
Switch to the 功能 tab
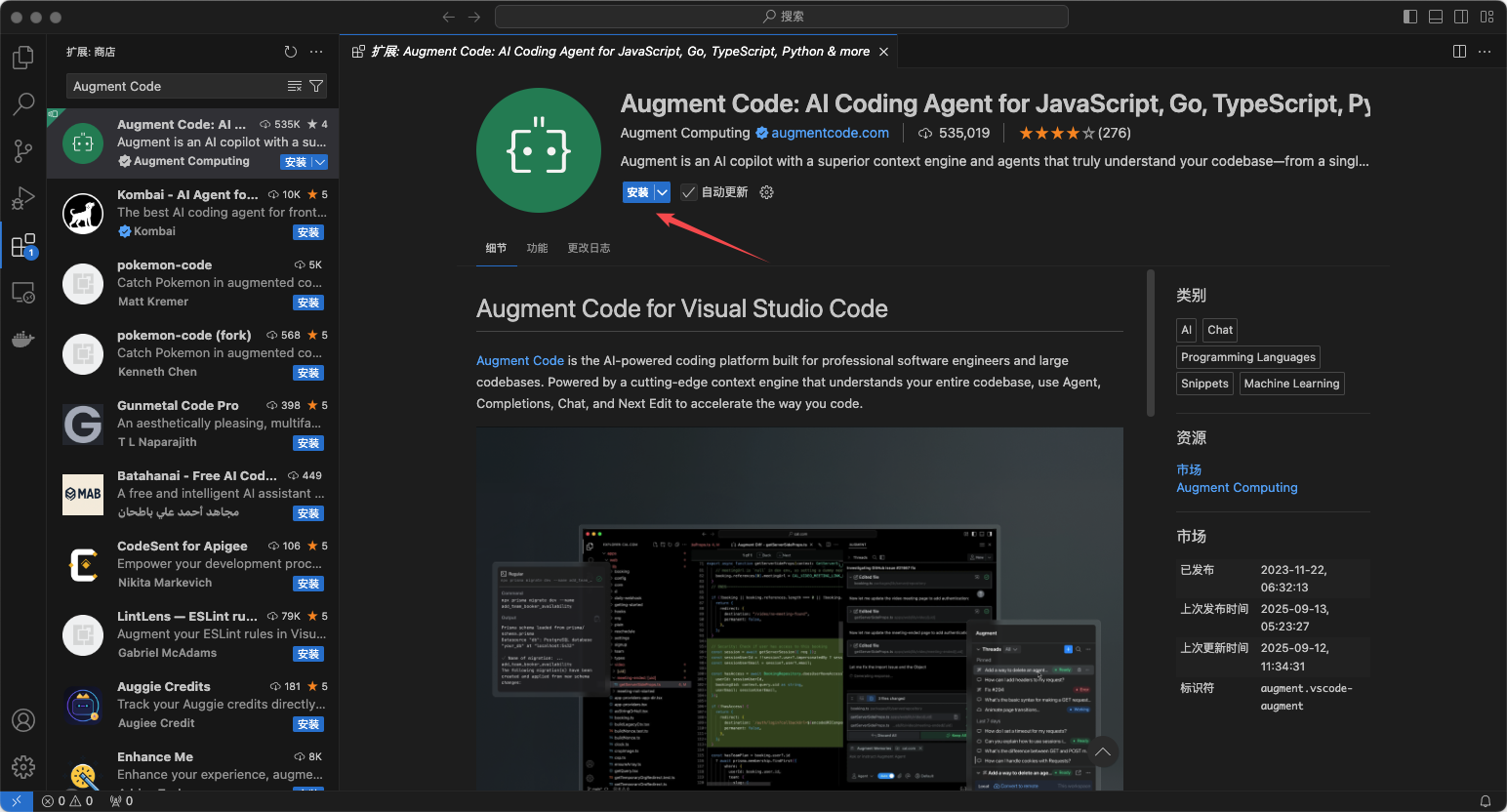(537, 248)
